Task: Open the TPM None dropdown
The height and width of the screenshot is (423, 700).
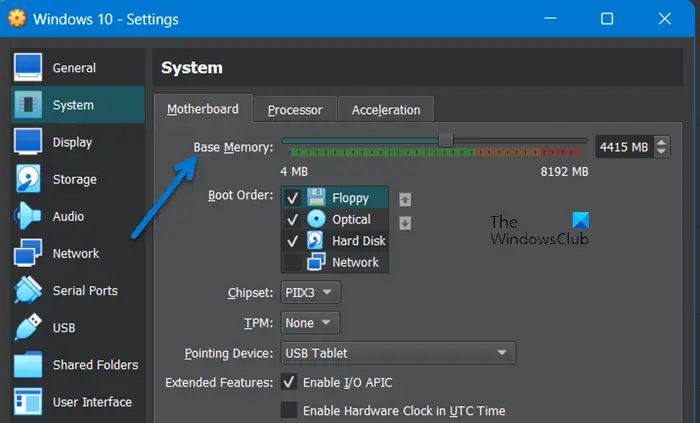Action: pos(310,323)
